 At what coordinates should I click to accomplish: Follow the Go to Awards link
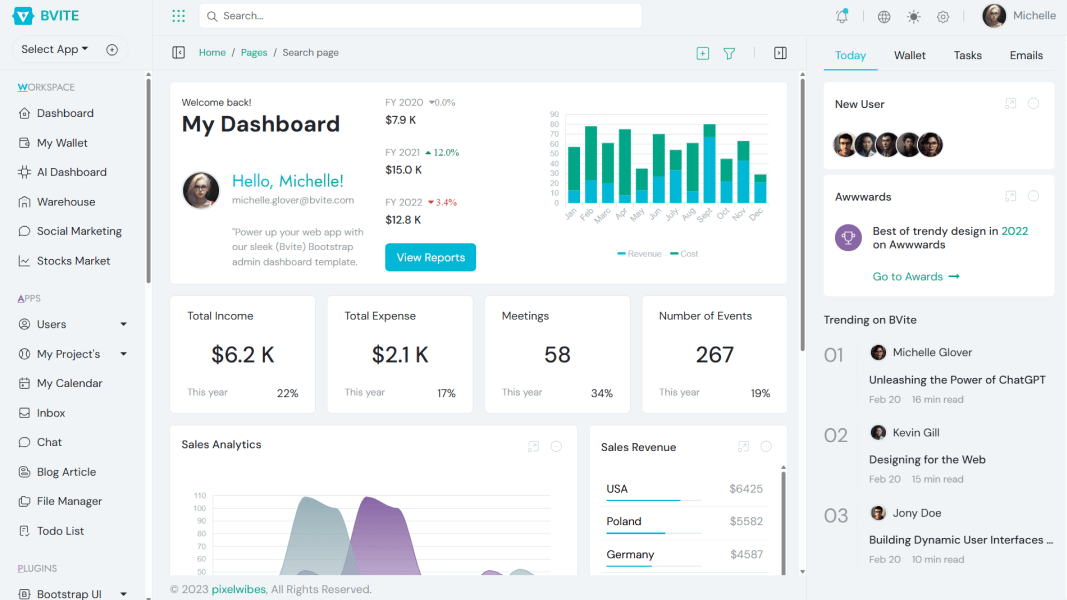[x=915, y=276]
